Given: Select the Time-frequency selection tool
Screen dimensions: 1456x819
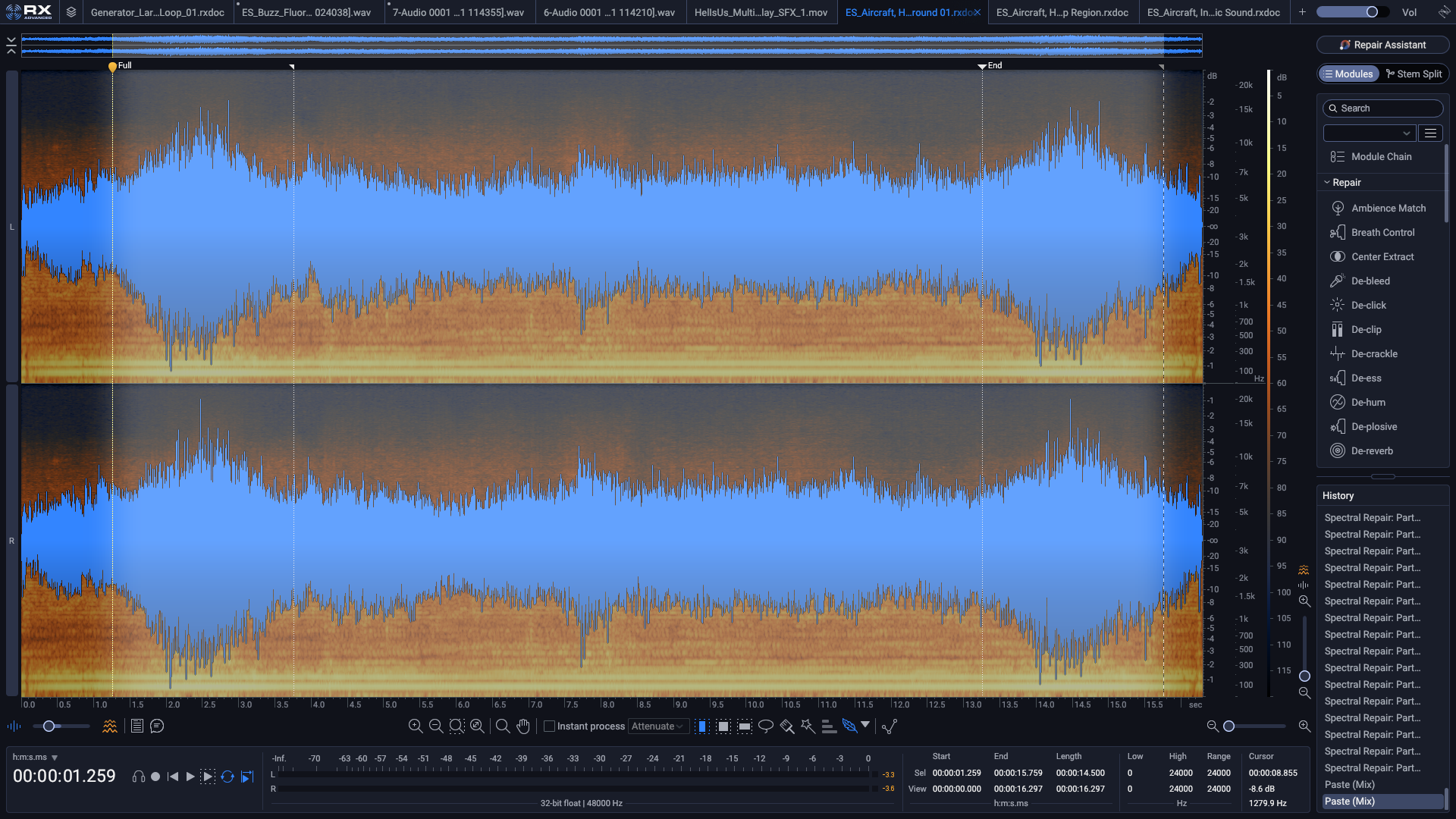Looking at the screenshot, I should tap(723, 726).
